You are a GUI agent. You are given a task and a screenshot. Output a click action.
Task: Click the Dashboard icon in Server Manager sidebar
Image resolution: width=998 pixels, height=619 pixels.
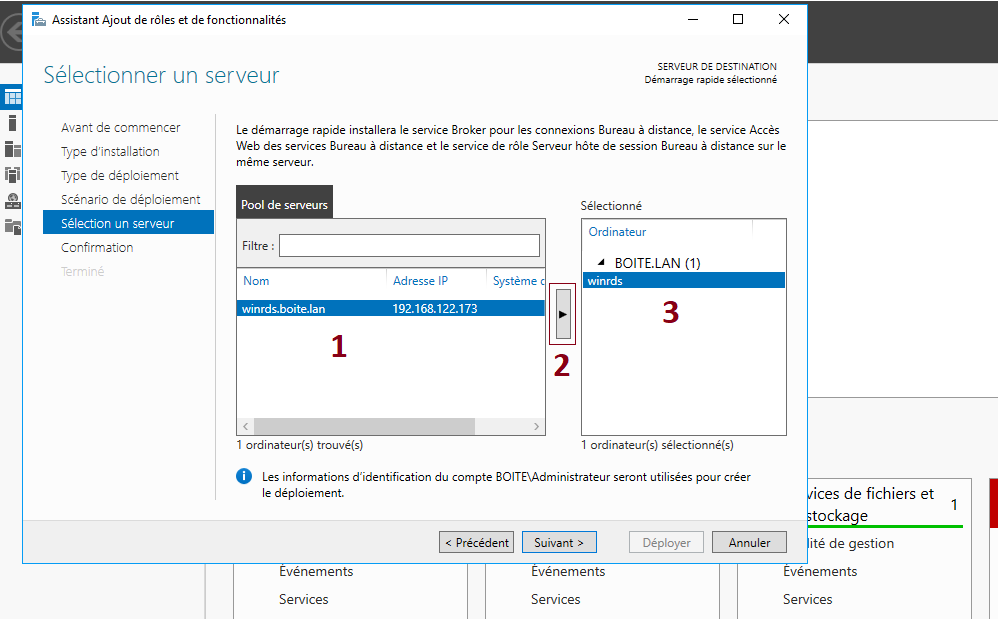12,97
